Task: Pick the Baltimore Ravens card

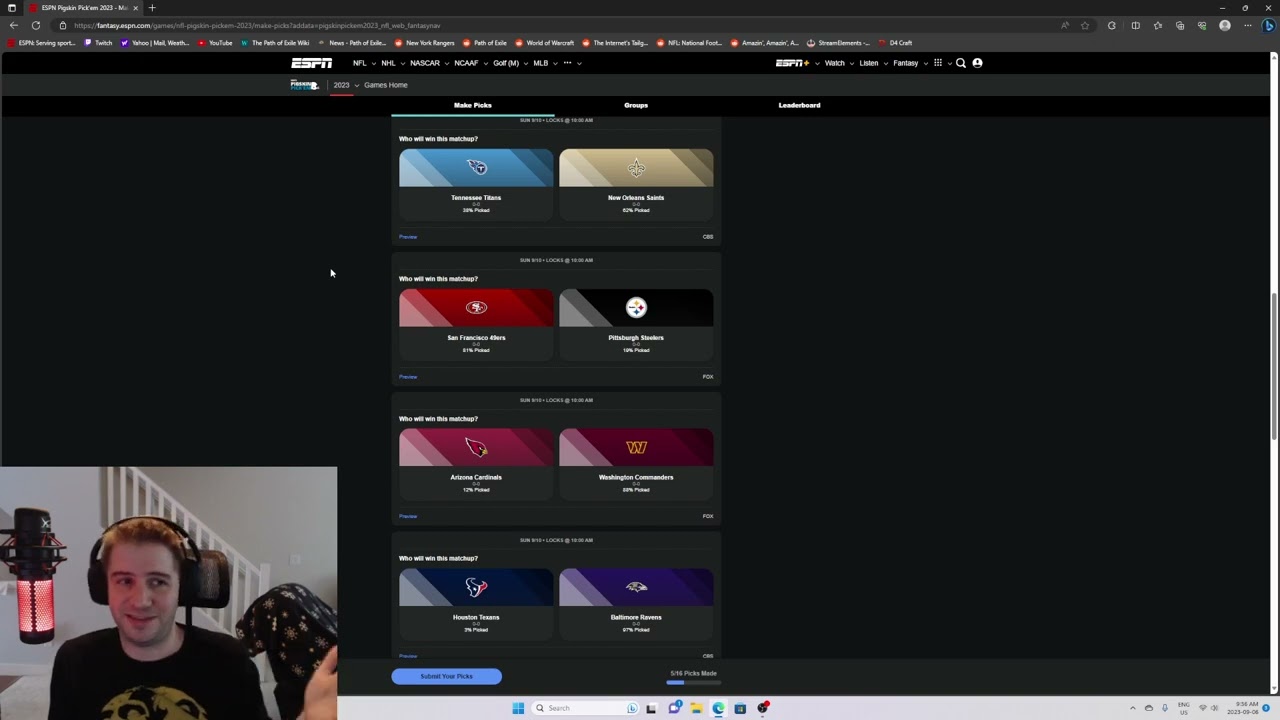Action: click(636, 604)
